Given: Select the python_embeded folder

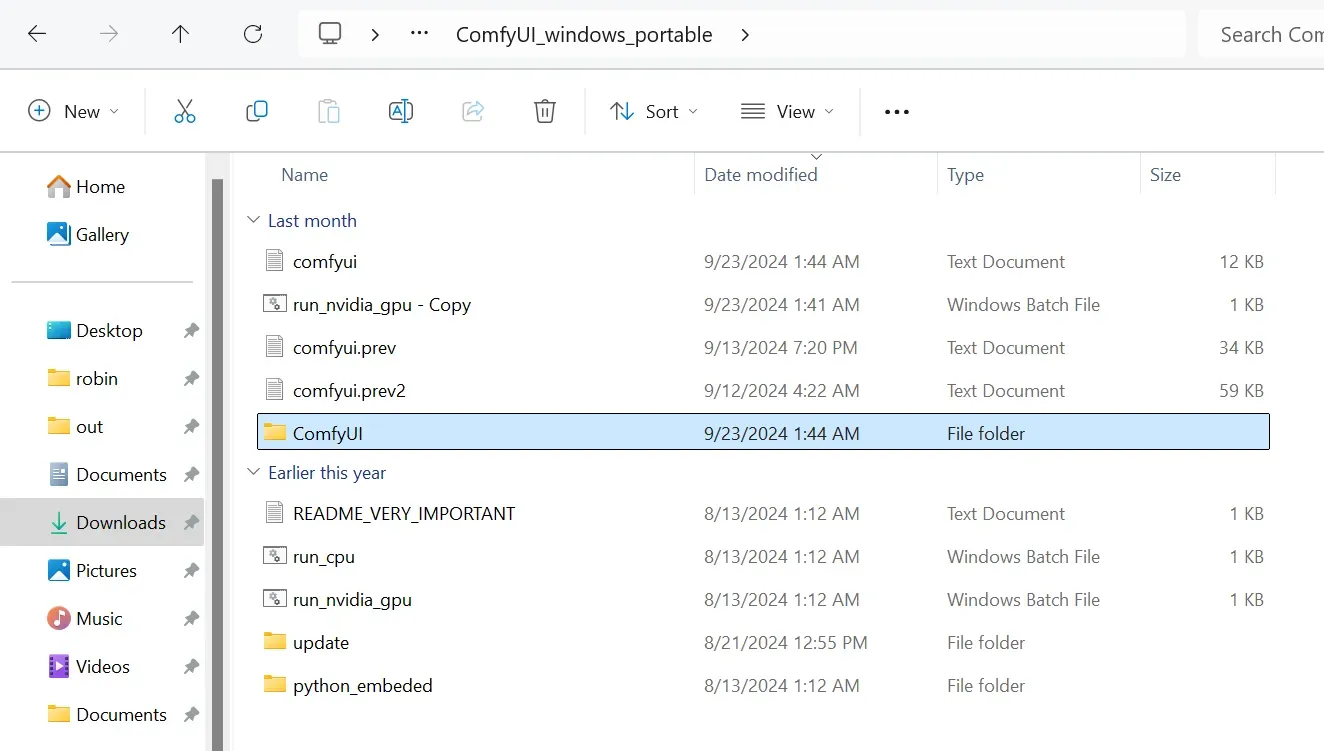Looking at the screenshot, I should click(763, 686).
